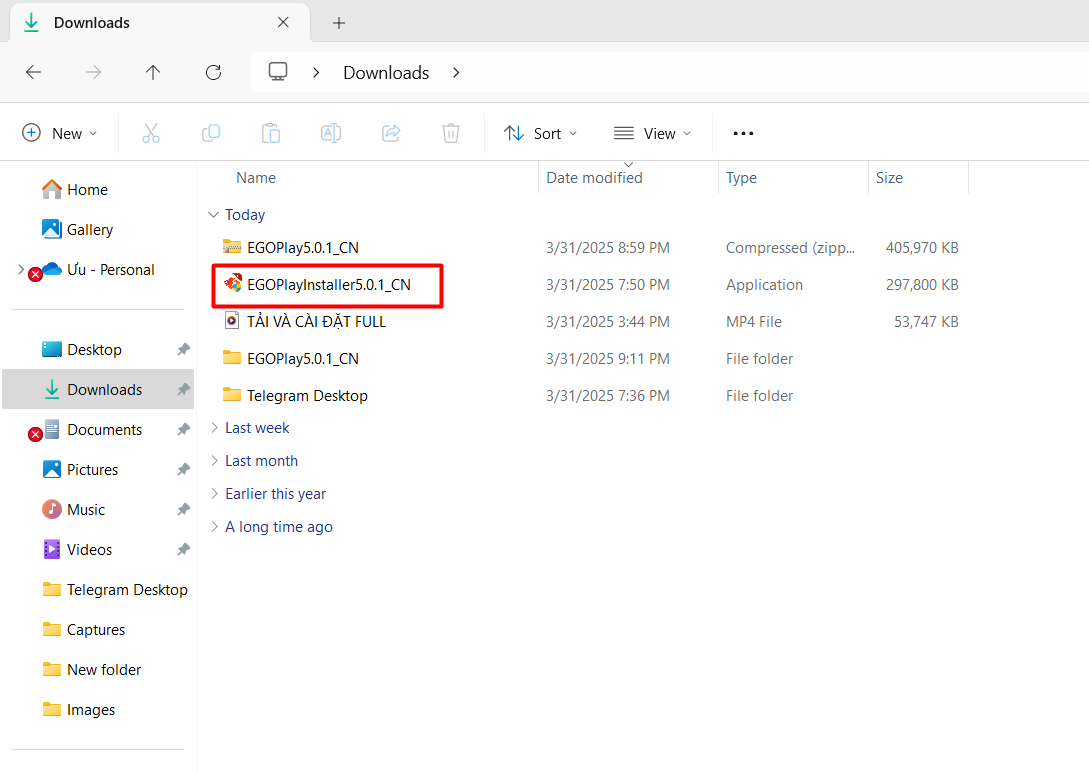Expand the A long time ago group
Viewport: 1089px width, 773px height.
(x=215, y=526)
